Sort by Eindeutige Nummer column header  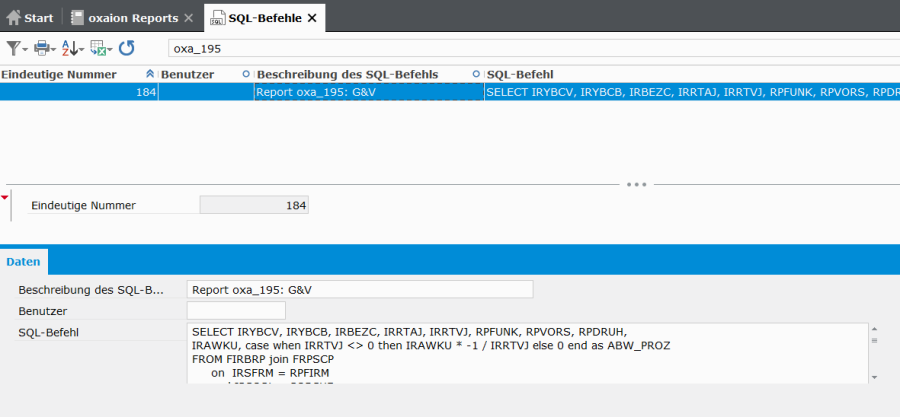[59, 75]
